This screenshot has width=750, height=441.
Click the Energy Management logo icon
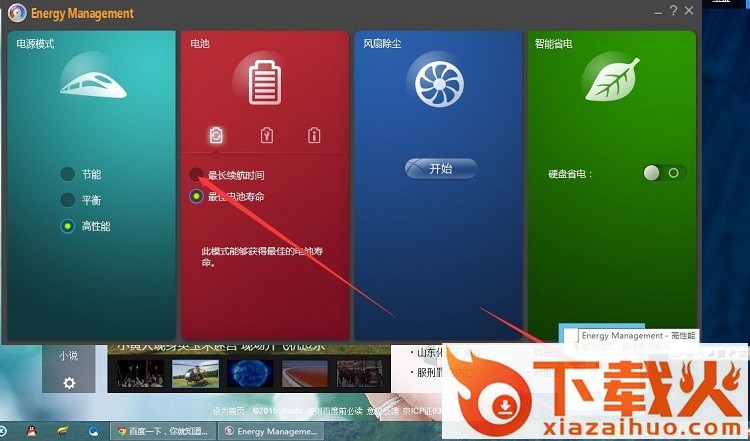16,13
